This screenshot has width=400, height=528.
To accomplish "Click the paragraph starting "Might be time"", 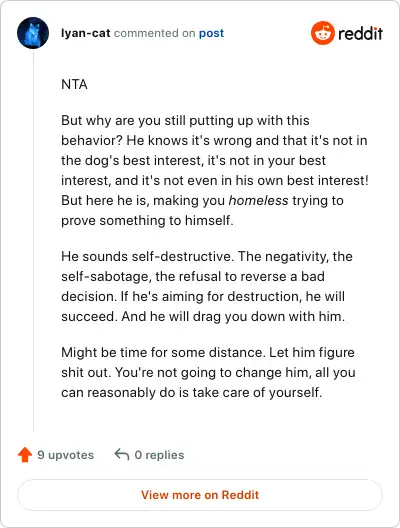I will [208, 372].
